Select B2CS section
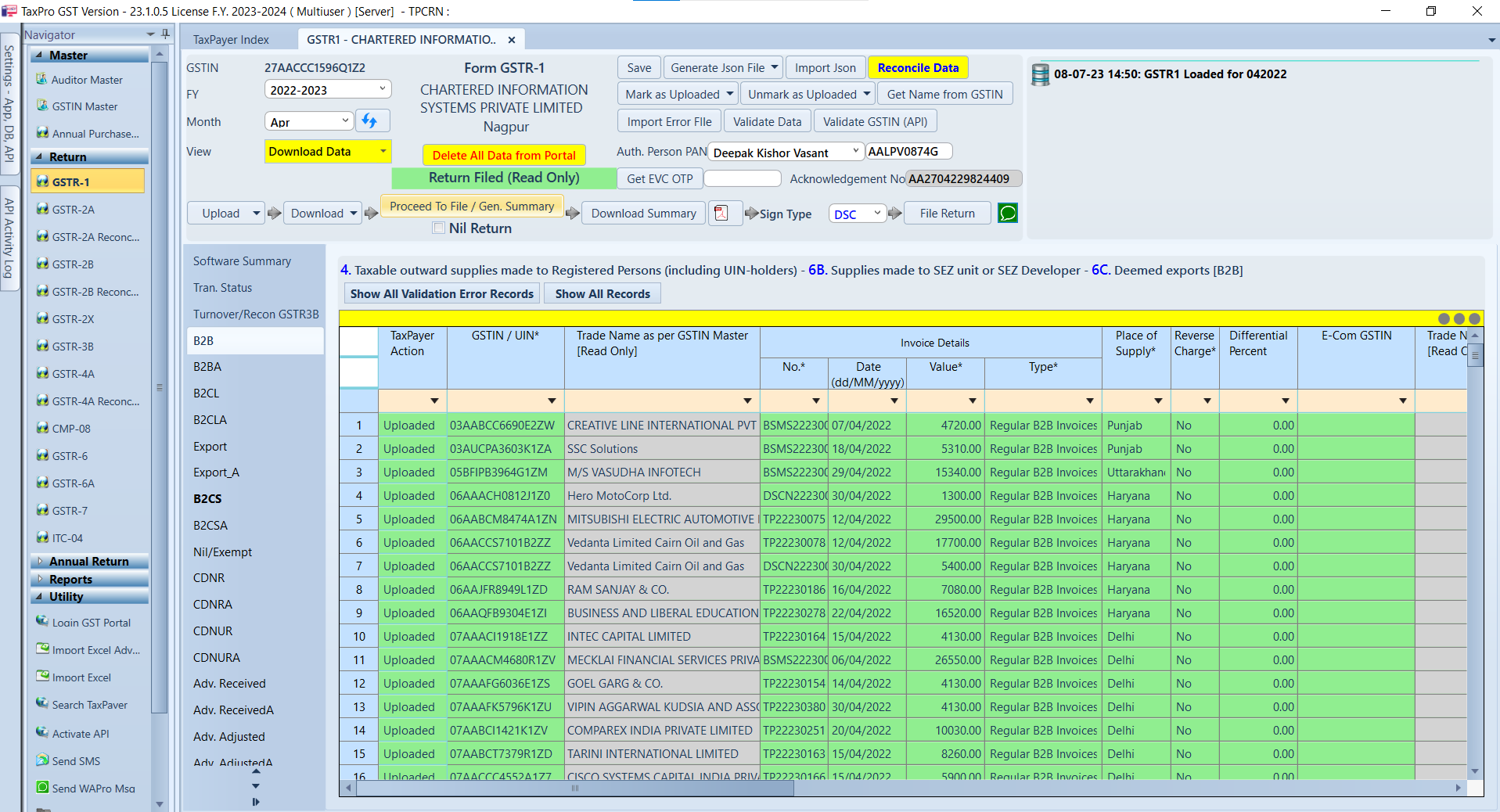 point(207,499)
